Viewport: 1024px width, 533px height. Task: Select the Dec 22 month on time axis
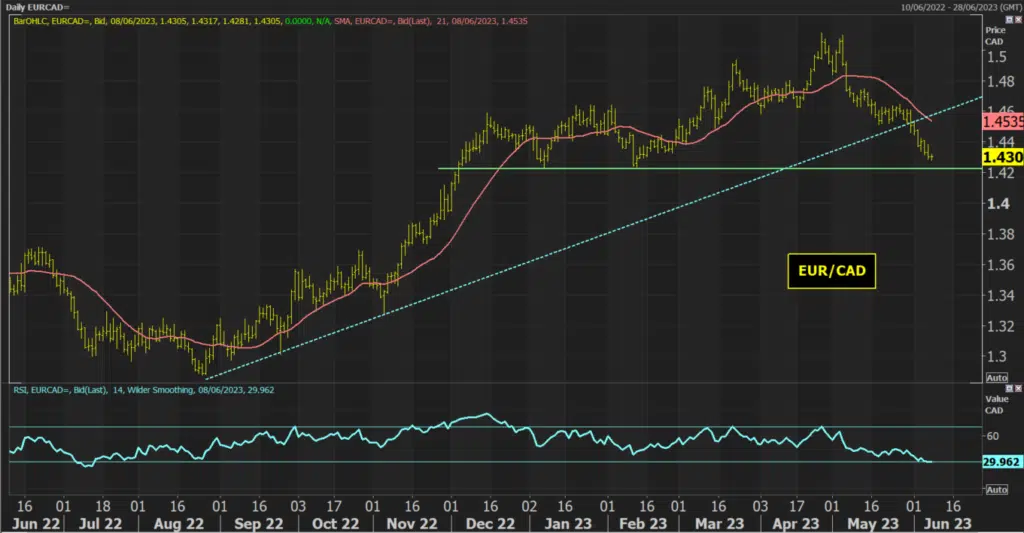tap(490, 524)
